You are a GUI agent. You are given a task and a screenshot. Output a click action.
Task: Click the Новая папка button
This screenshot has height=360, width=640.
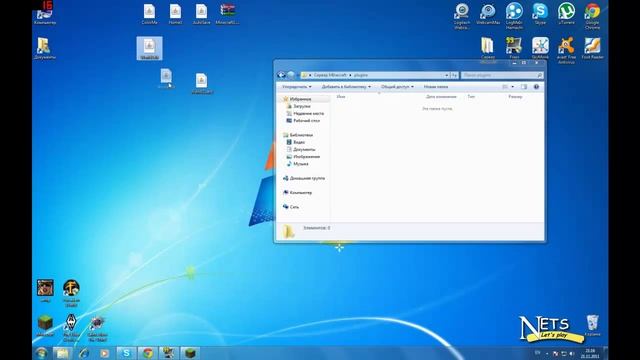[436, 87]
